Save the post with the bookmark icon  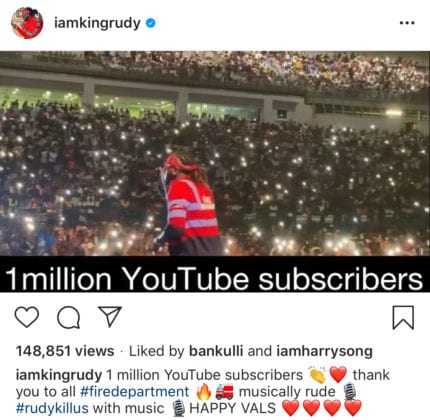coord(403,317)
